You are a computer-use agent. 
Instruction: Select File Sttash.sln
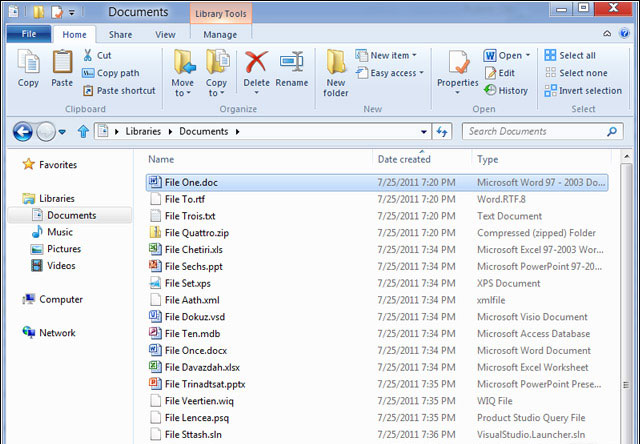coord(376,434)
